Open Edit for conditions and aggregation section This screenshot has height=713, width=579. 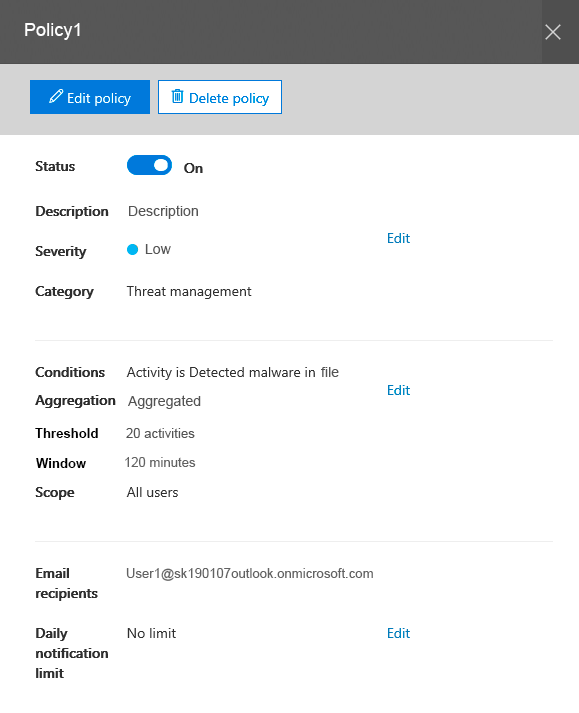[x=398, y=390]
